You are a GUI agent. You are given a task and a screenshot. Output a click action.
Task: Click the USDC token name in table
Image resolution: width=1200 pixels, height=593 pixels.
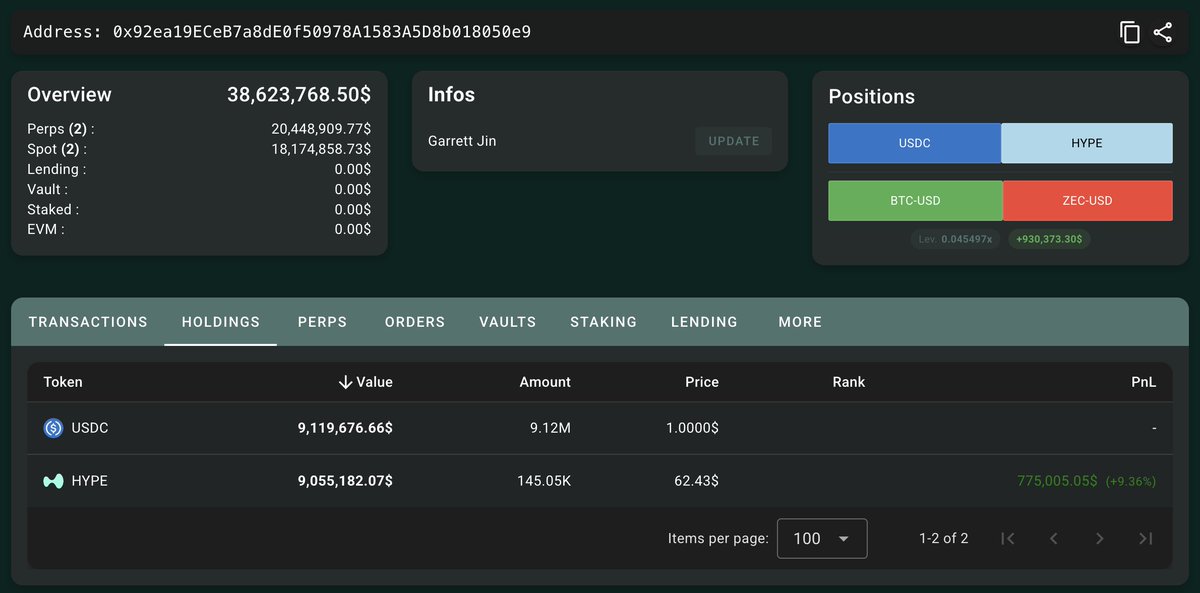90,428
